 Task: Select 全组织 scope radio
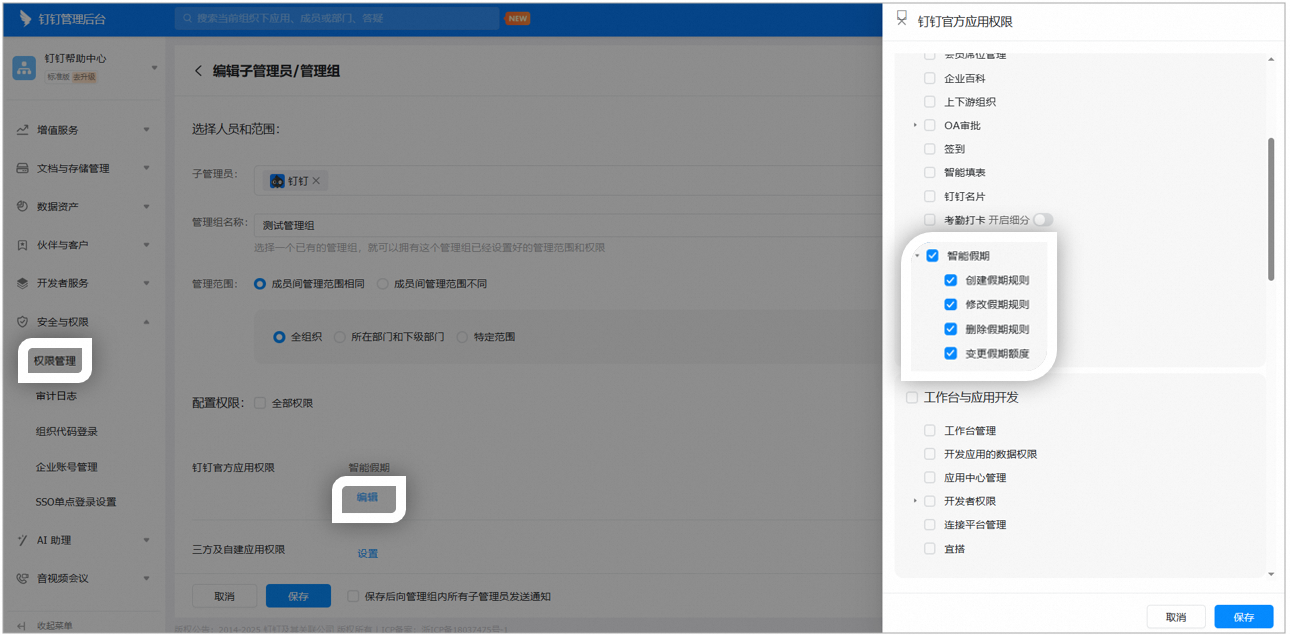tap(279, 337)
